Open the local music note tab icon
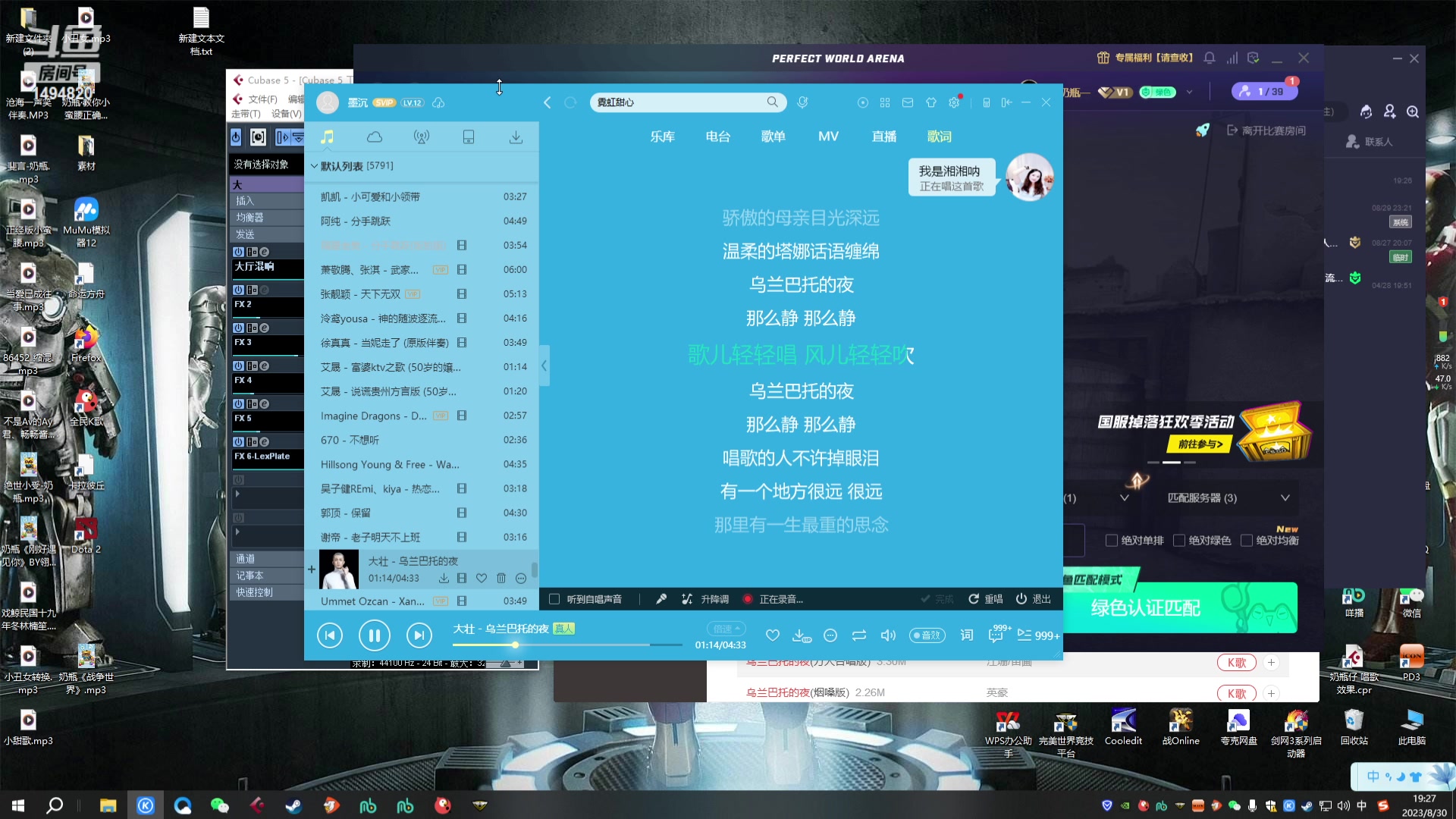1456x819 pixels. coord(327,136)
